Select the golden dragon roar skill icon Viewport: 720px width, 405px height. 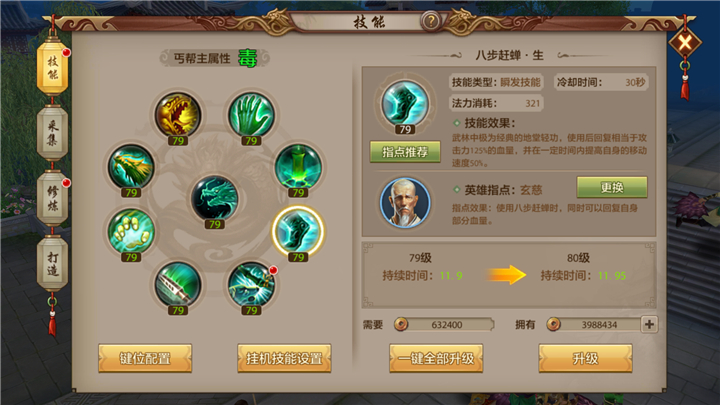pyautogui.click(x=178, y=115)
